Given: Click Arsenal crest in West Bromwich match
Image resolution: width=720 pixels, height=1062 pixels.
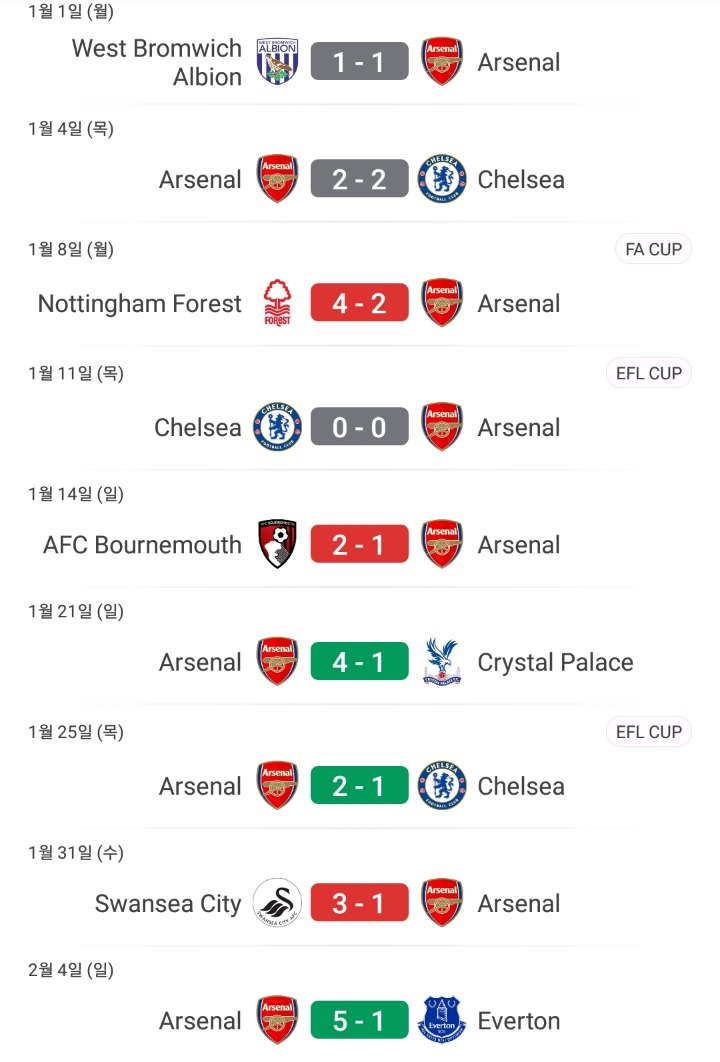Looking at the screenshot, I should pyautogui.click(x=442, y=62).
